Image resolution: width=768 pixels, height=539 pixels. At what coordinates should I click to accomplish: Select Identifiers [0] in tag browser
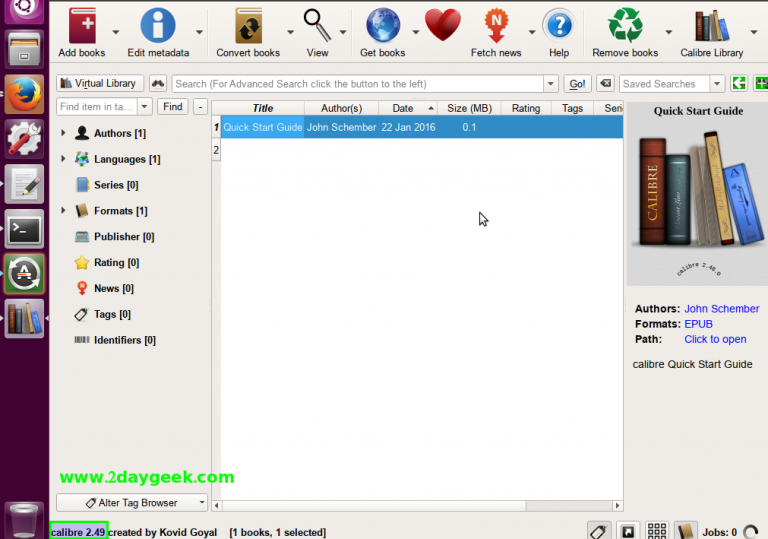click(x=124, y=340)
